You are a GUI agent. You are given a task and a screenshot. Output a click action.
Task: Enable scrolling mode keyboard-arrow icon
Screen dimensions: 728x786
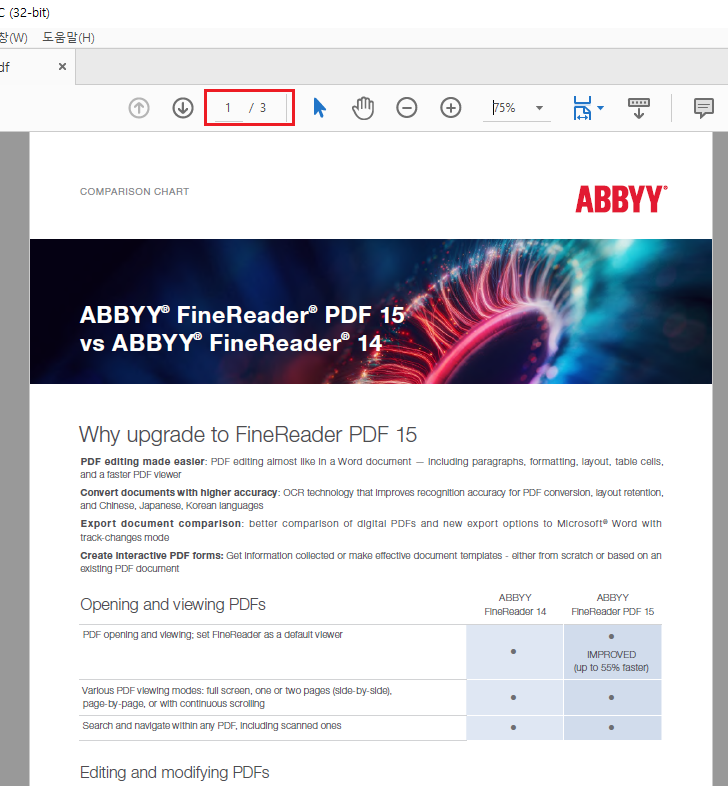(639, 108)
